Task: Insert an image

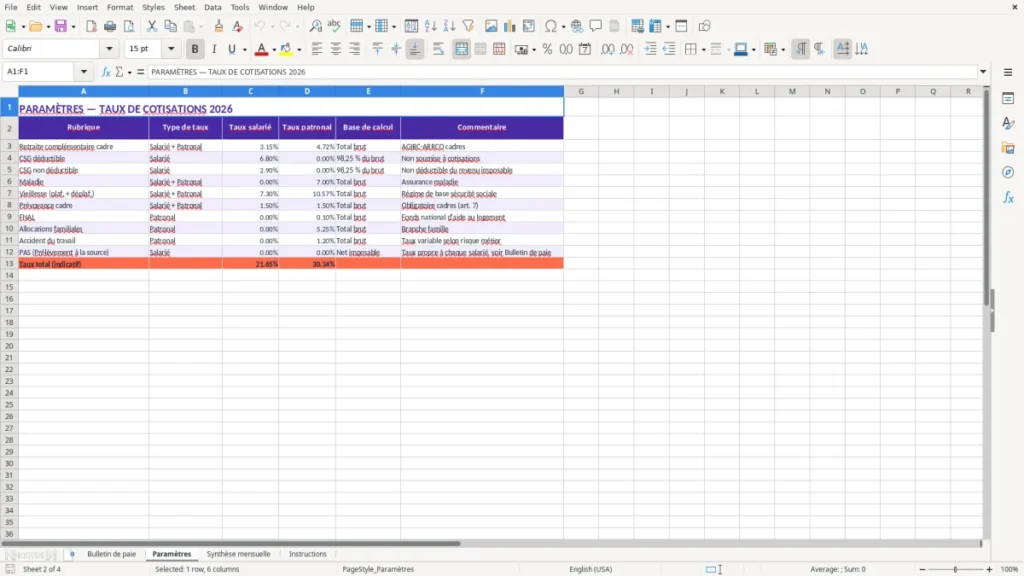Action: (491, 26)
